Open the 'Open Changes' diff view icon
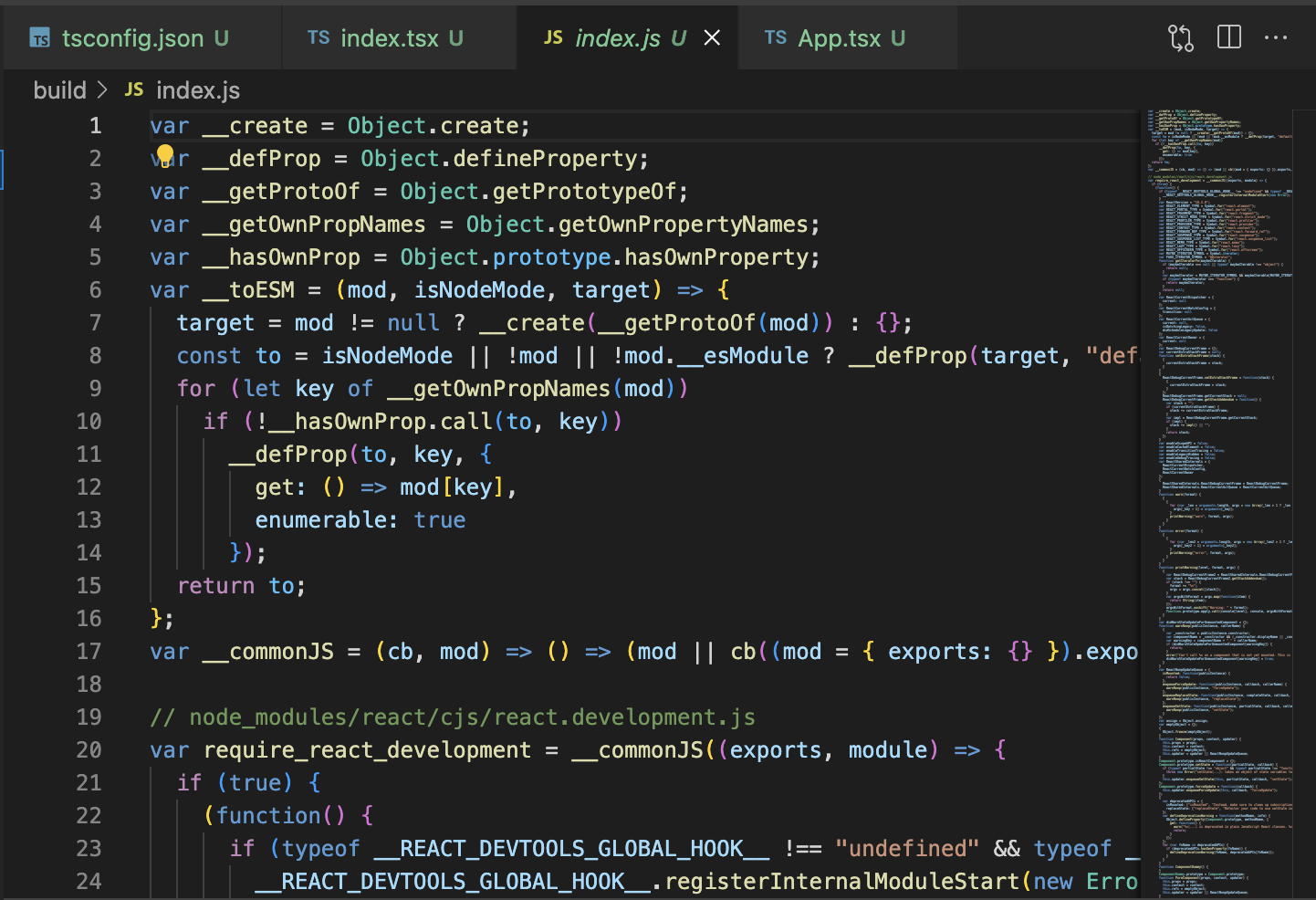The height and width of the screenshot is (900, 1316). click(1179, 37)
